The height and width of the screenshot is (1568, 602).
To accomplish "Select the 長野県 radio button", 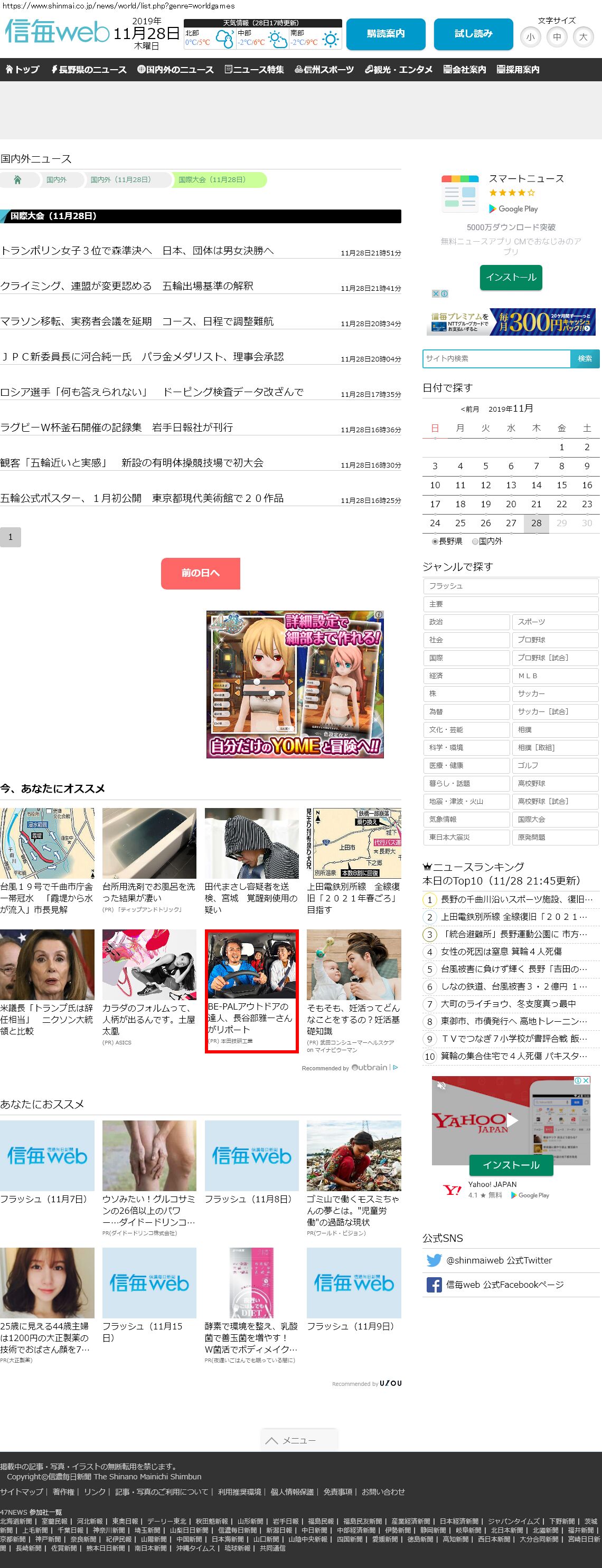I will click(x=435, y=541).
